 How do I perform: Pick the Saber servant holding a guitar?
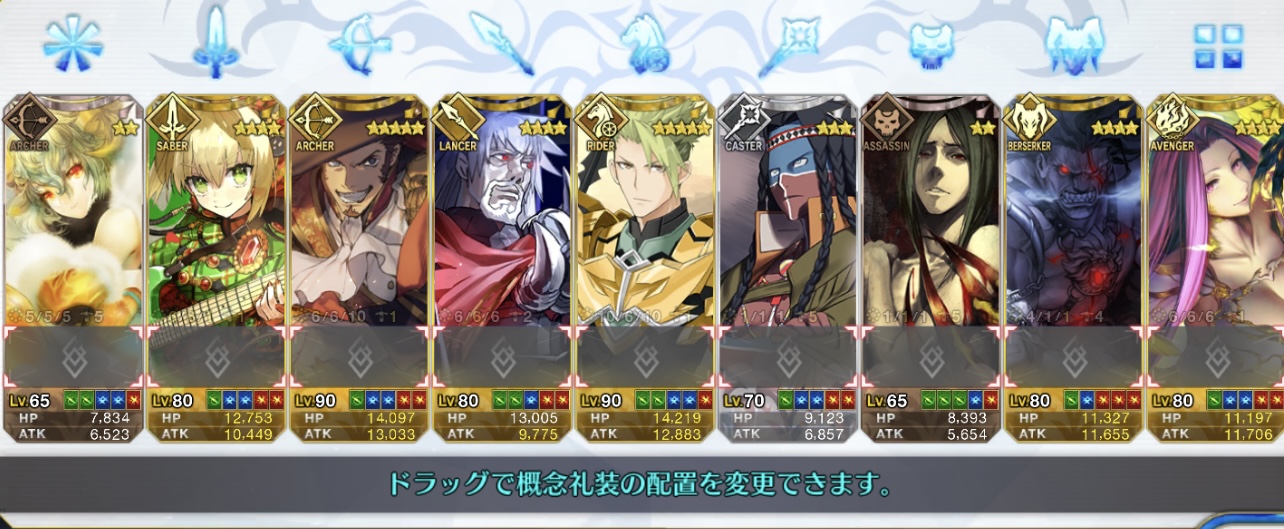tap(215, 268)
